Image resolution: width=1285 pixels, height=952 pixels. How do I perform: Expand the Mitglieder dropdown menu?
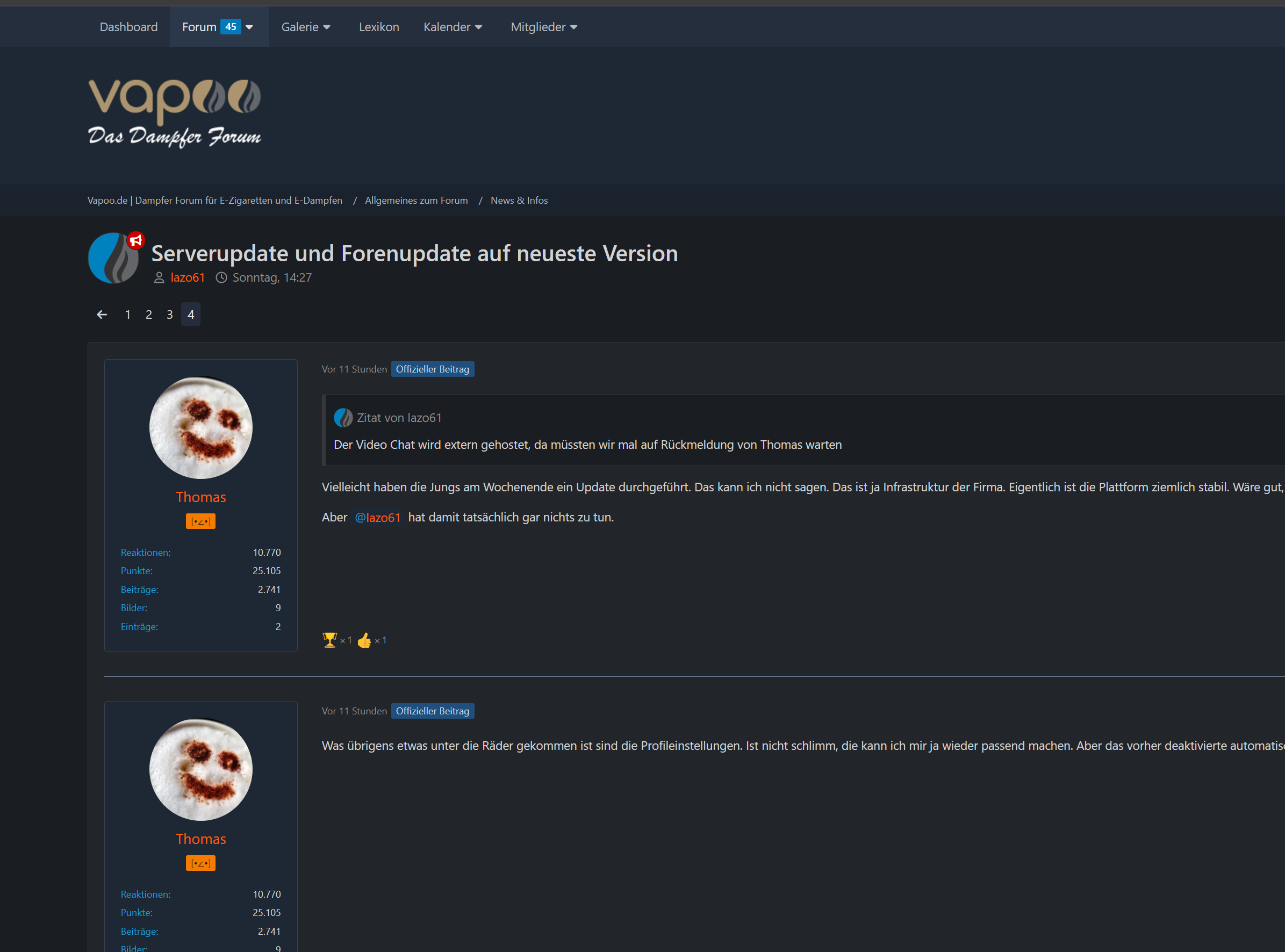tap(544, 27)
